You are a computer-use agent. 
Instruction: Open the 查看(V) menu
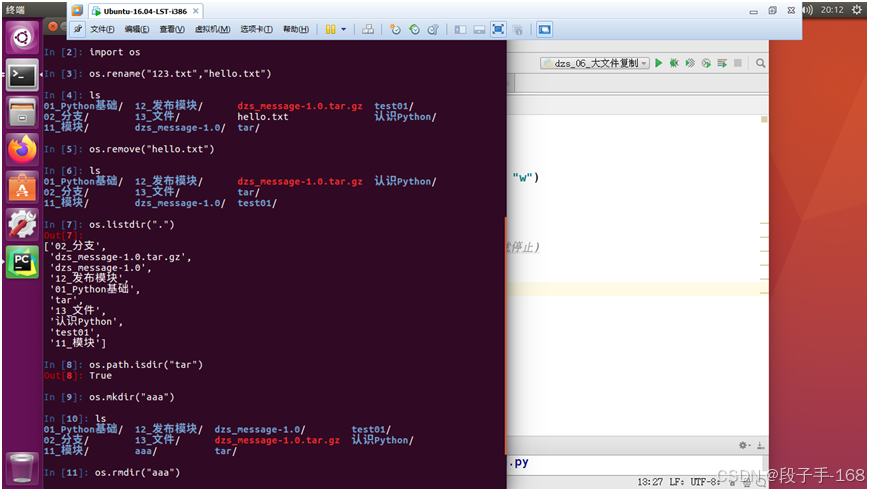(x=172, y=29)
